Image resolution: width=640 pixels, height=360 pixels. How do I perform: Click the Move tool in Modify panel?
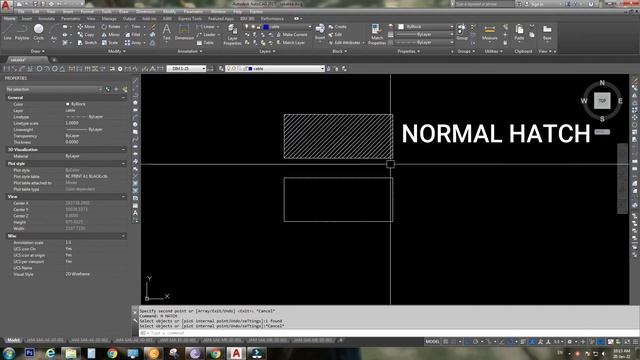tap(86, 27)
